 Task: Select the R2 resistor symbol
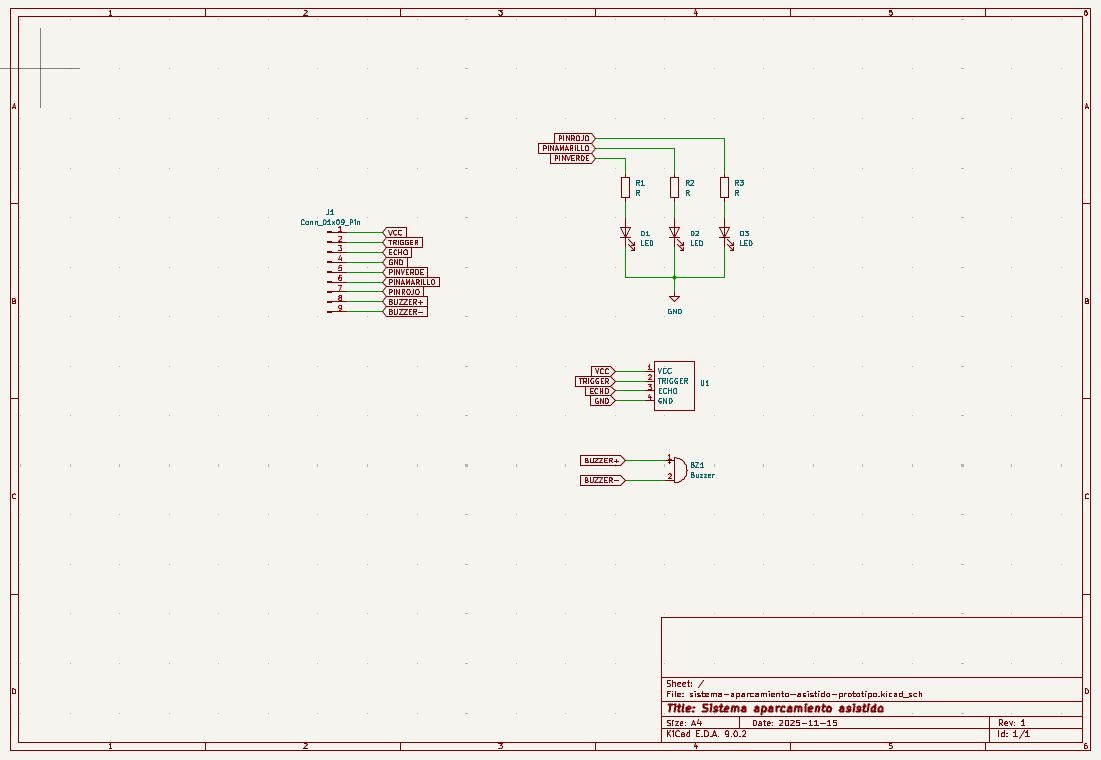[x=675, y=187]
